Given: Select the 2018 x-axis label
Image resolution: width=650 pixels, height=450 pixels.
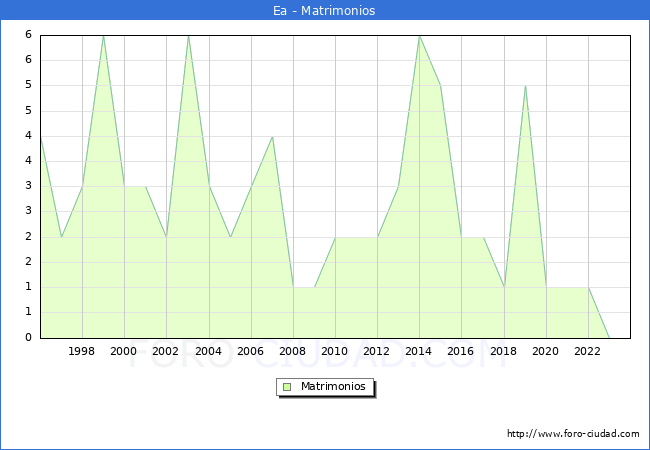Looking at the screenshot, I should point(503,351).
